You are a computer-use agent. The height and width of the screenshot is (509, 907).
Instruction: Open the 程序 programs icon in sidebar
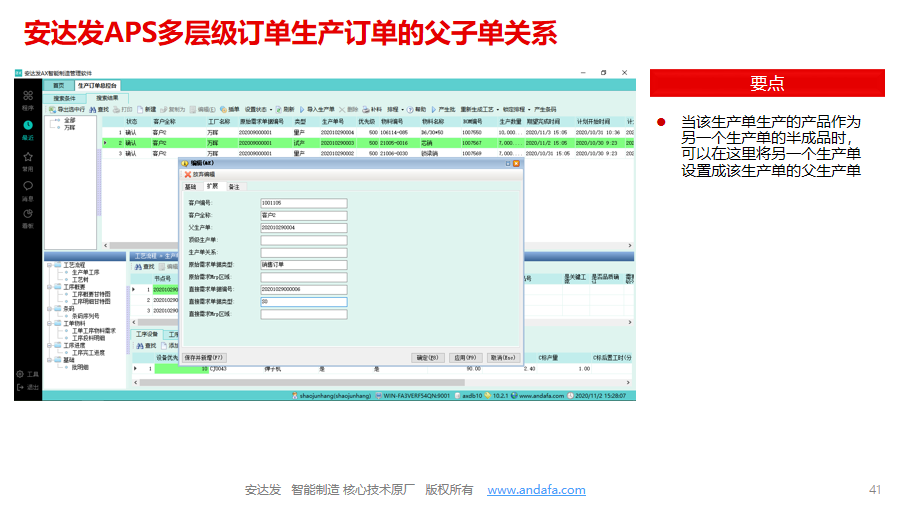pos(28,96)
